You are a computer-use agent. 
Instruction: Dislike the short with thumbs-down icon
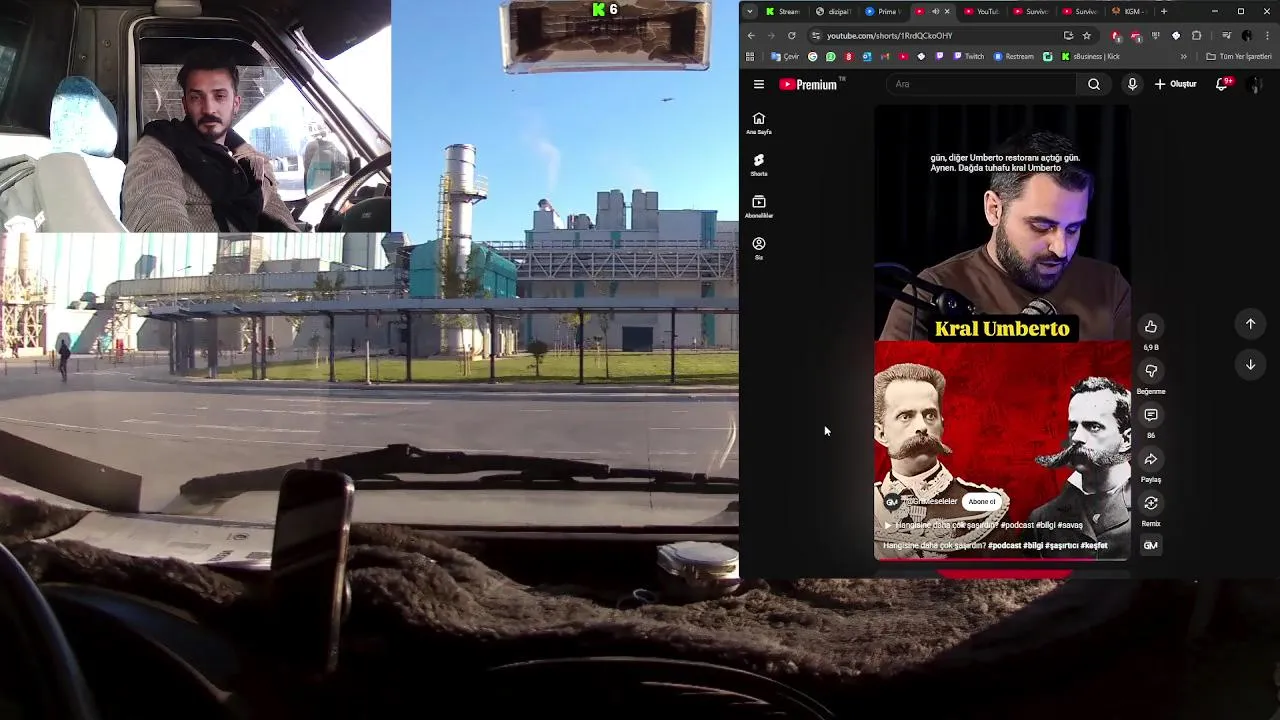(x=1151, y=371)
